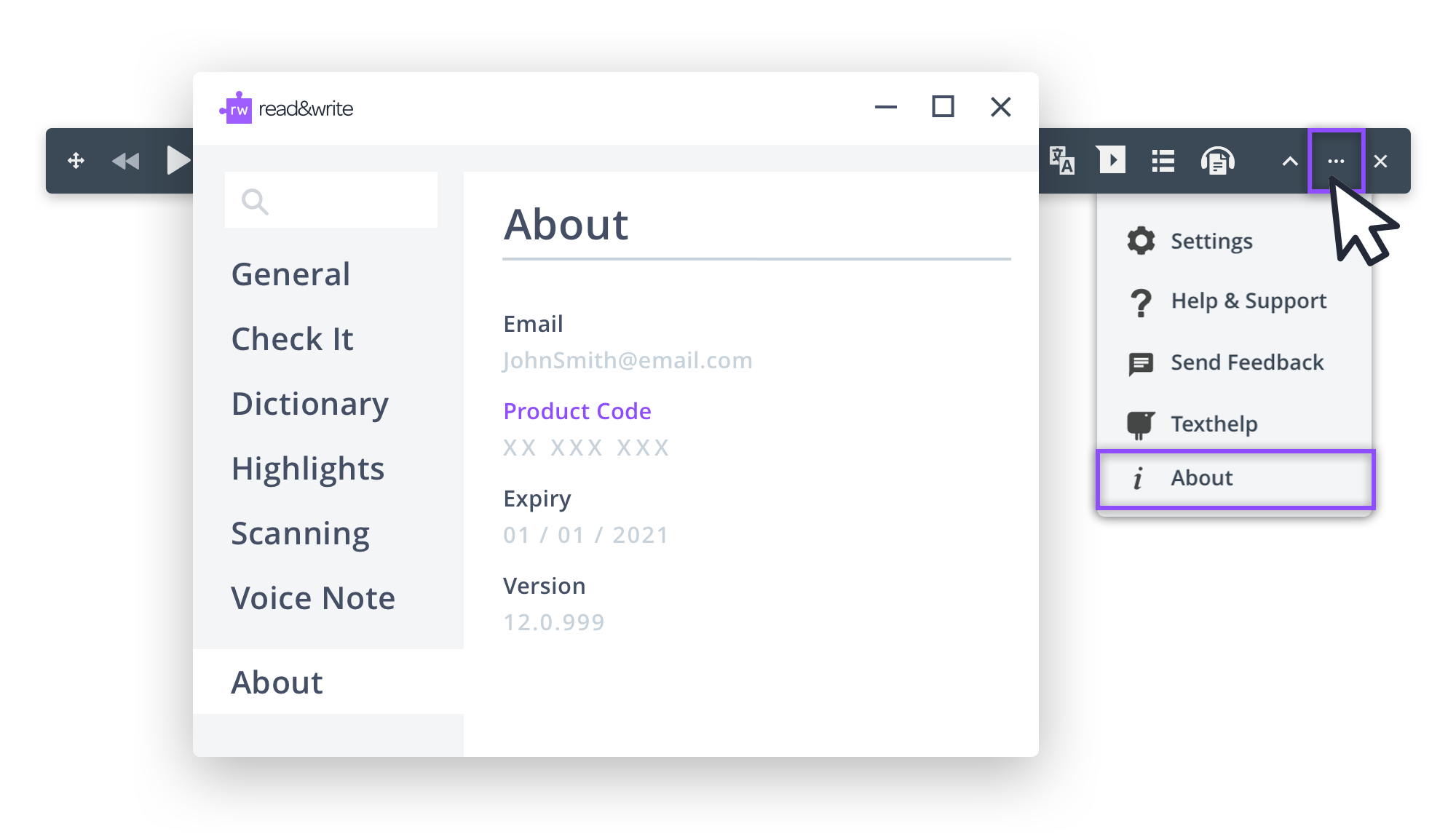Screen dimensions: 1456x834
Task: Click the Texthelp menu entry
Action: (x=1214, y=424)
